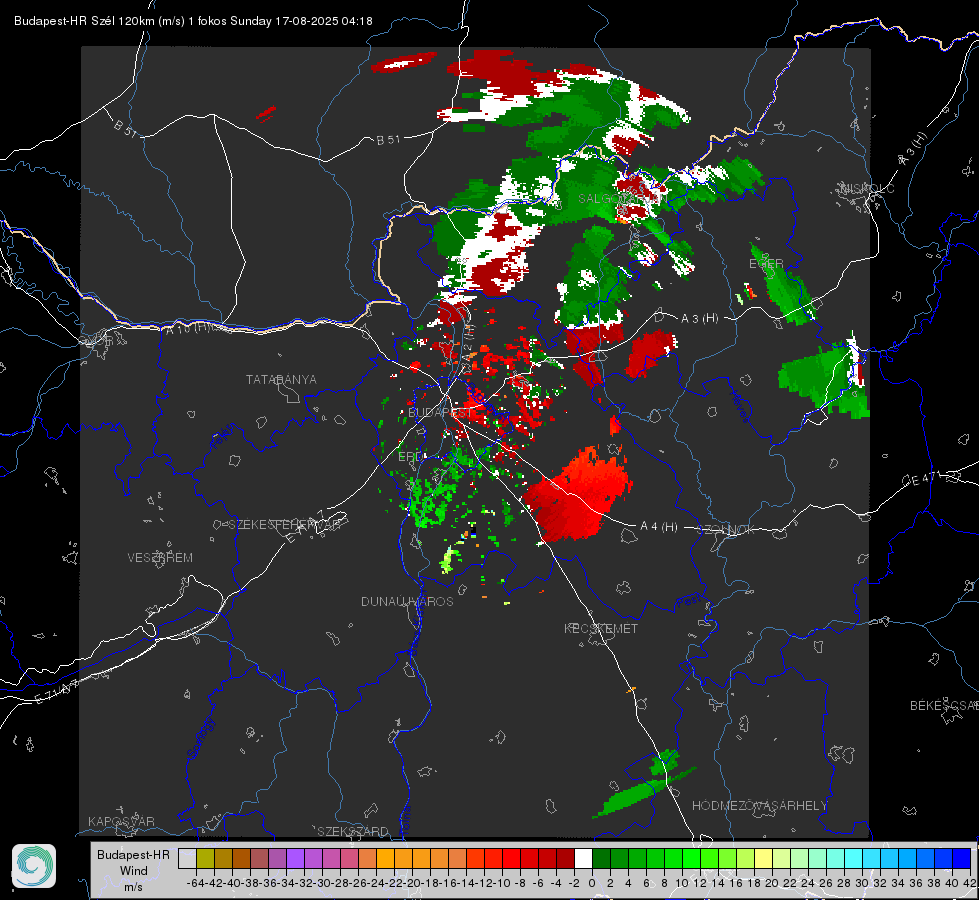Click the BUDAPEST city label
Viewport: 979px width, 900px height.
click(440, 413)
